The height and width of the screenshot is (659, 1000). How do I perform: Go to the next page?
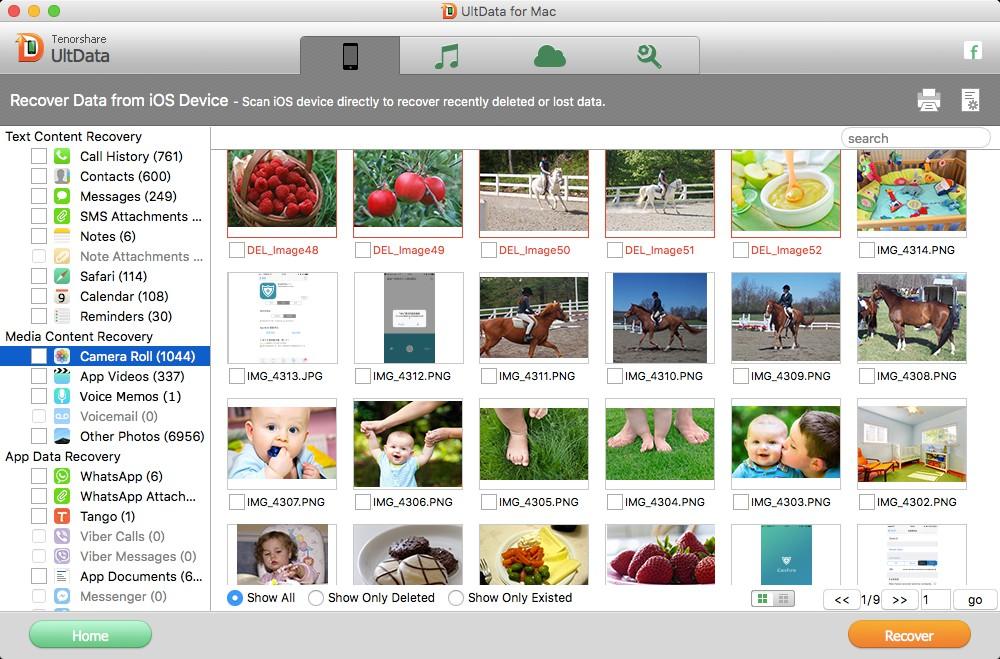click(899, 600)
